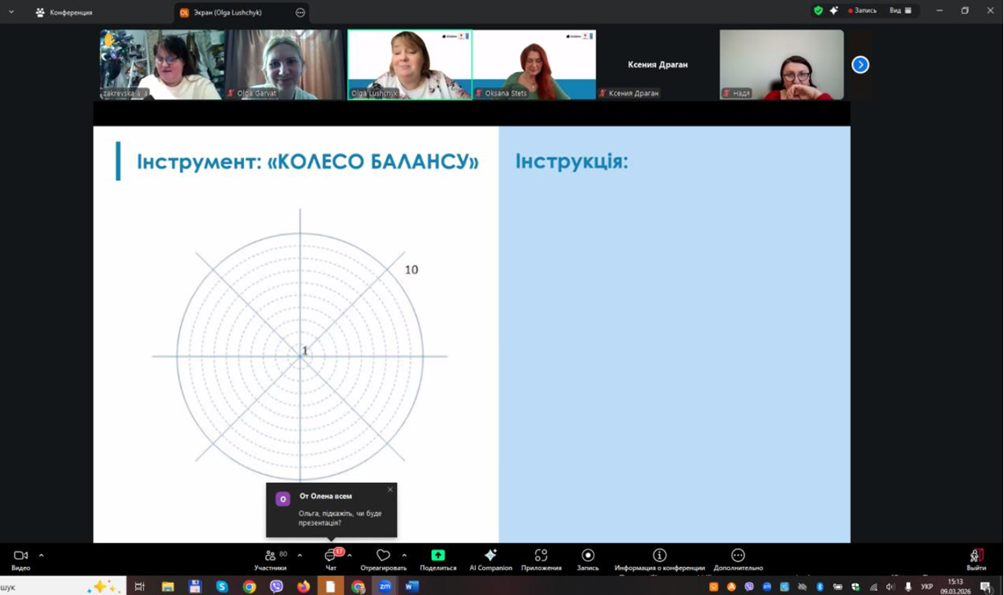Show next participants with the blue arrow
The height and width of the screenshot is (595, 1004).
860,65
